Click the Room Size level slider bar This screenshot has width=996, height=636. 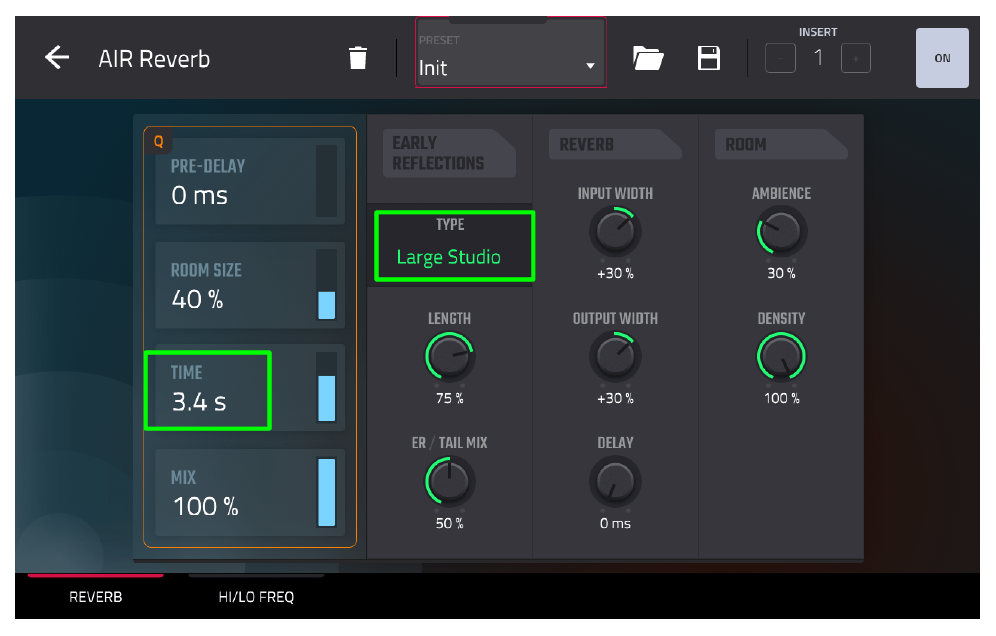point(326,285)
